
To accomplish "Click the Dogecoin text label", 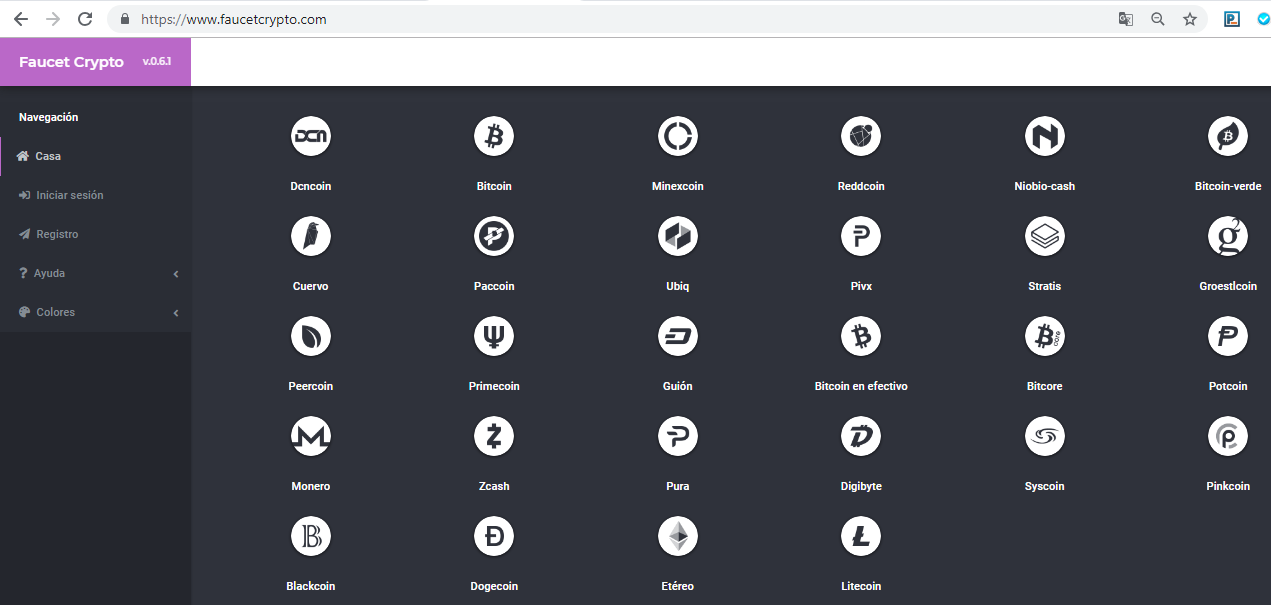I will 494,586.
